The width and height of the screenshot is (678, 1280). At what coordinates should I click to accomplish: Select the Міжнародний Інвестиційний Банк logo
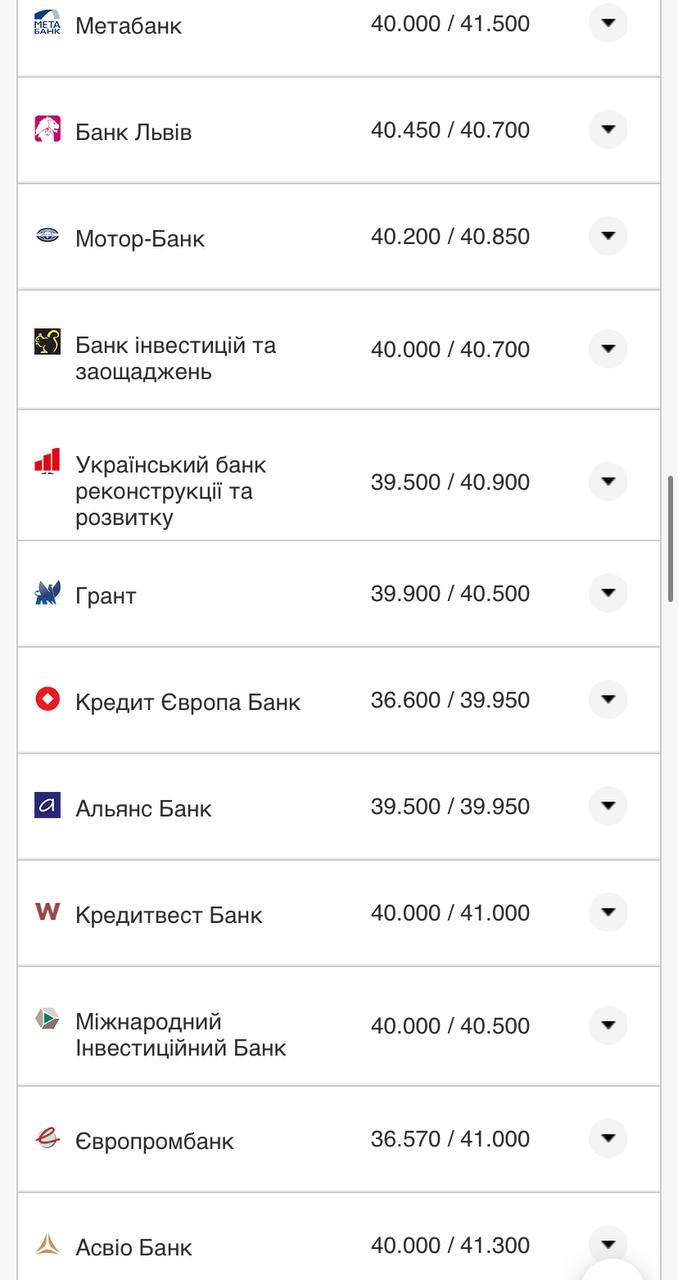(47, 1019)
